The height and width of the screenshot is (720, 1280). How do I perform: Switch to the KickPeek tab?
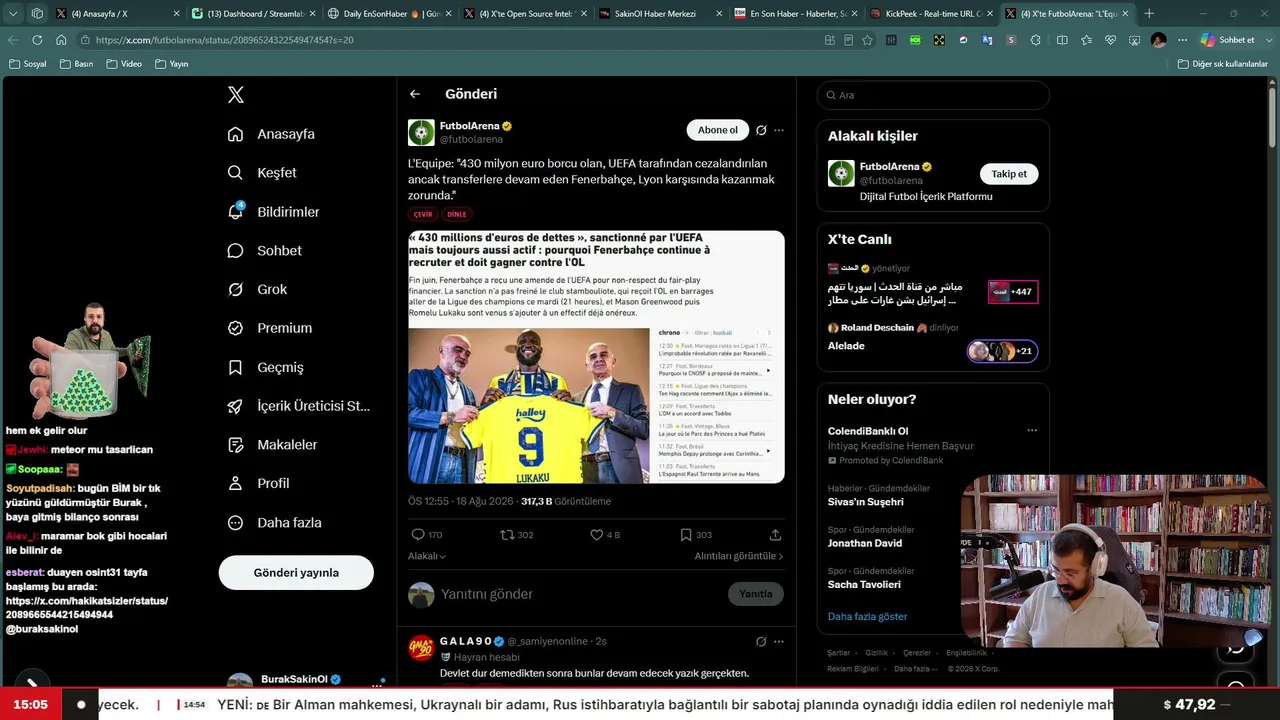(933, 14)
